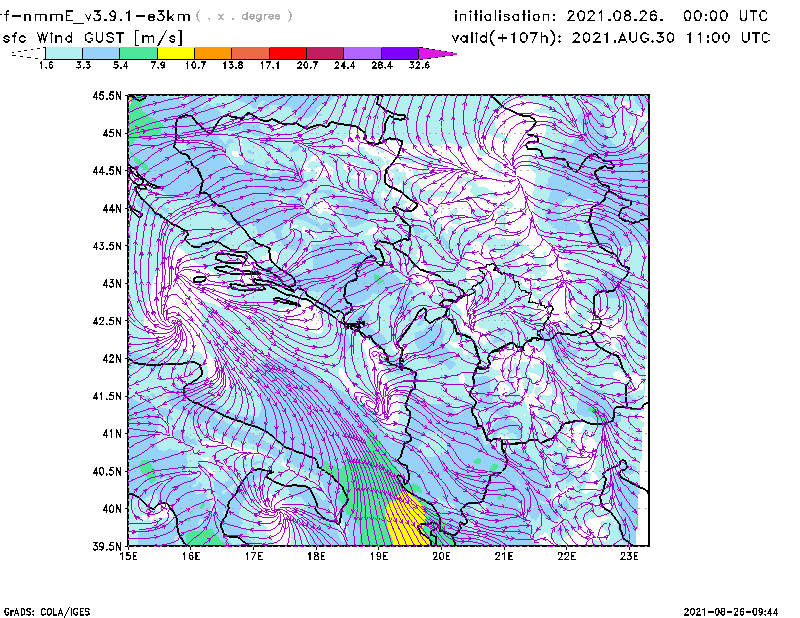Click the '17E' longitude label

tap(254, 556)
